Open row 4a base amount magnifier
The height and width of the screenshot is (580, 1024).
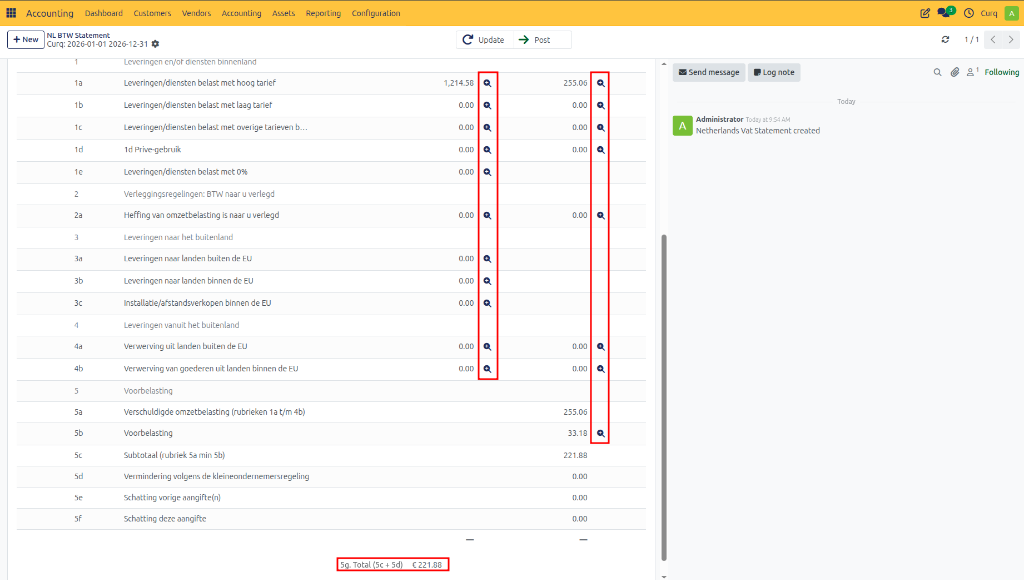487,346
